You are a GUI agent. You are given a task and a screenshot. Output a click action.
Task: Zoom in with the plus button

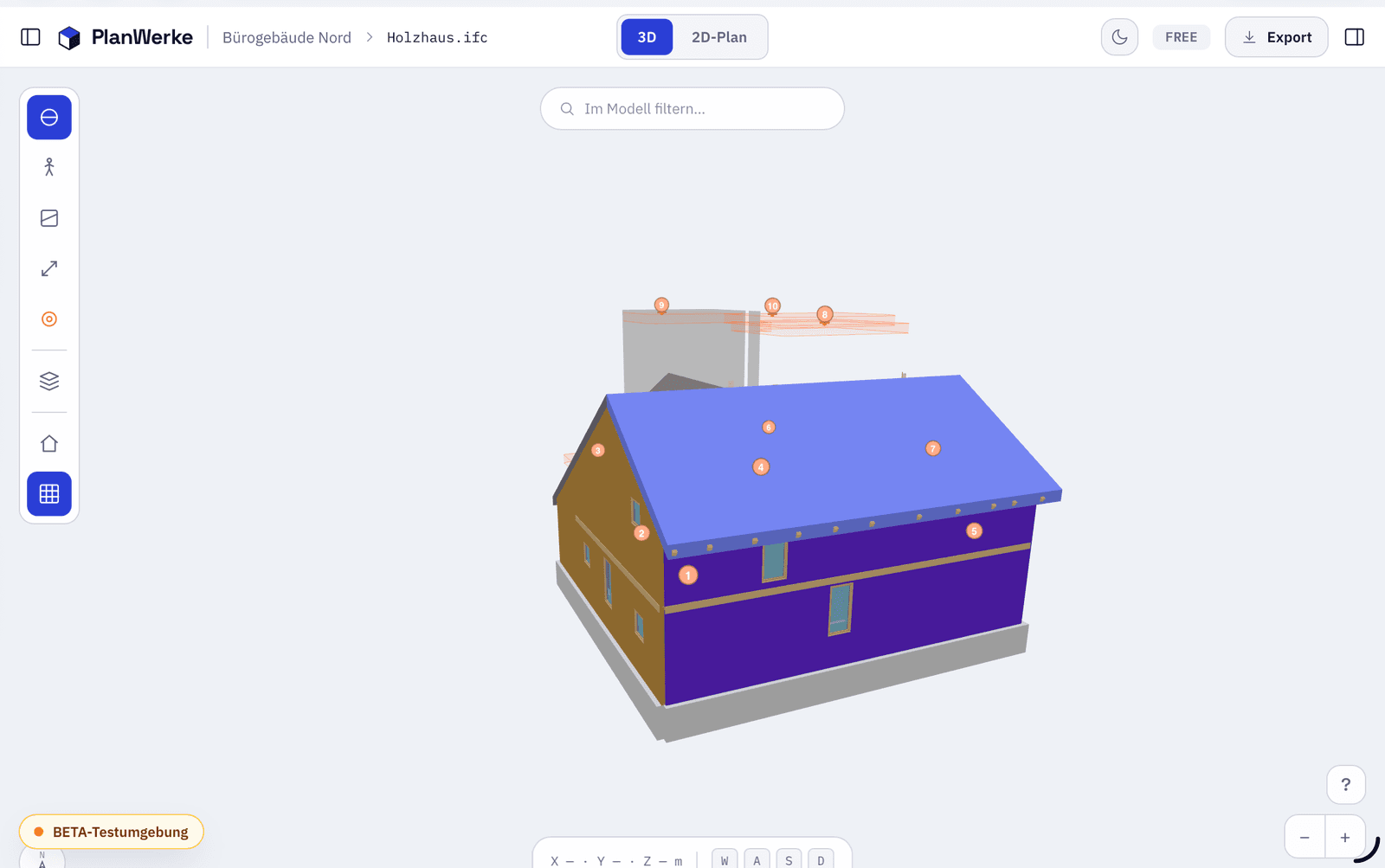tap(1345, 837)
